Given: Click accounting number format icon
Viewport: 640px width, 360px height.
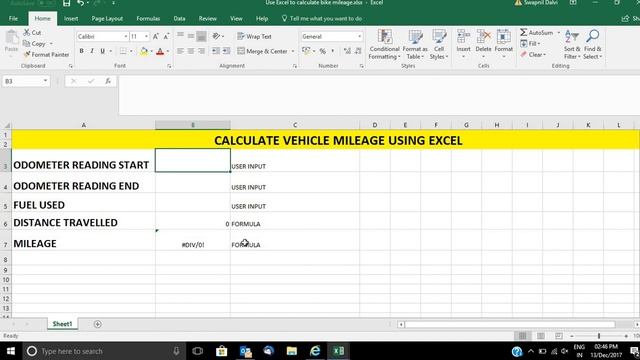Looking at the screenshot, I should [x=307, y=51].
